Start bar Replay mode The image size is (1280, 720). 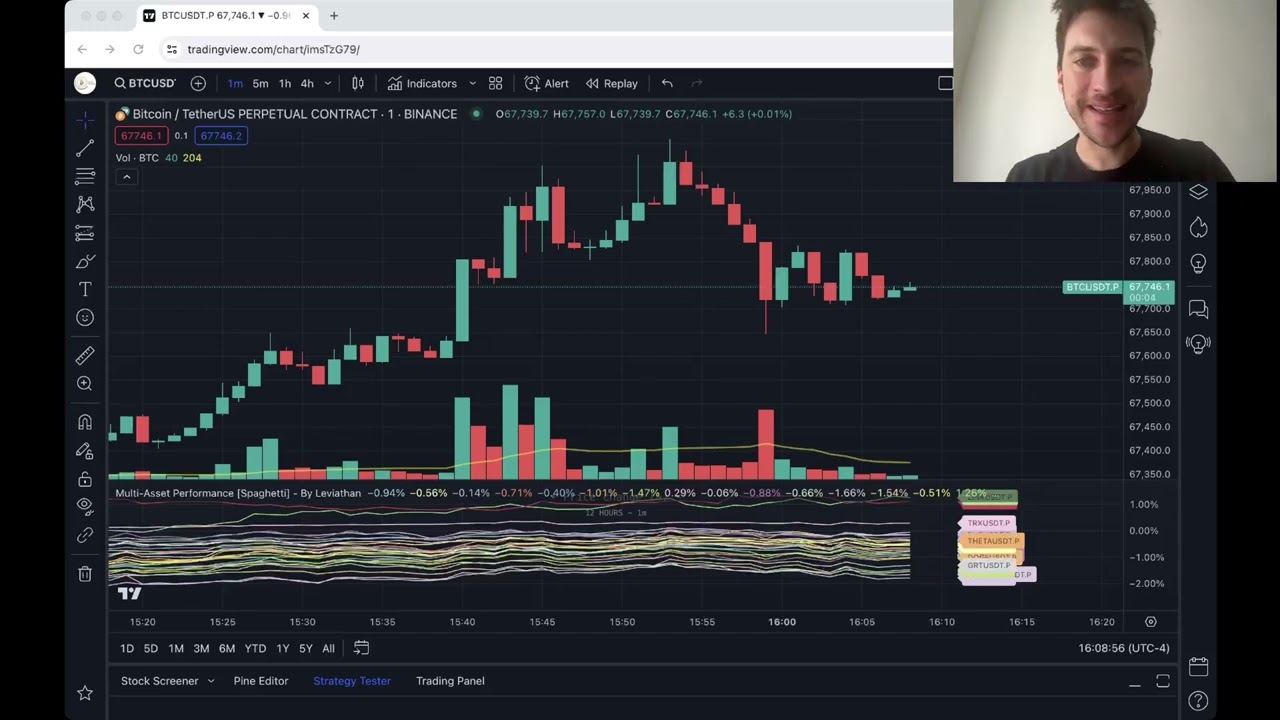click(611, 83)
